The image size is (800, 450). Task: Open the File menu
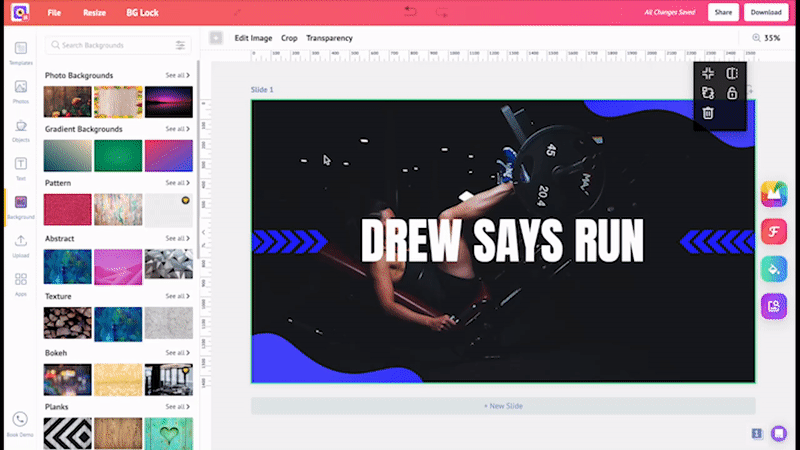54,13
